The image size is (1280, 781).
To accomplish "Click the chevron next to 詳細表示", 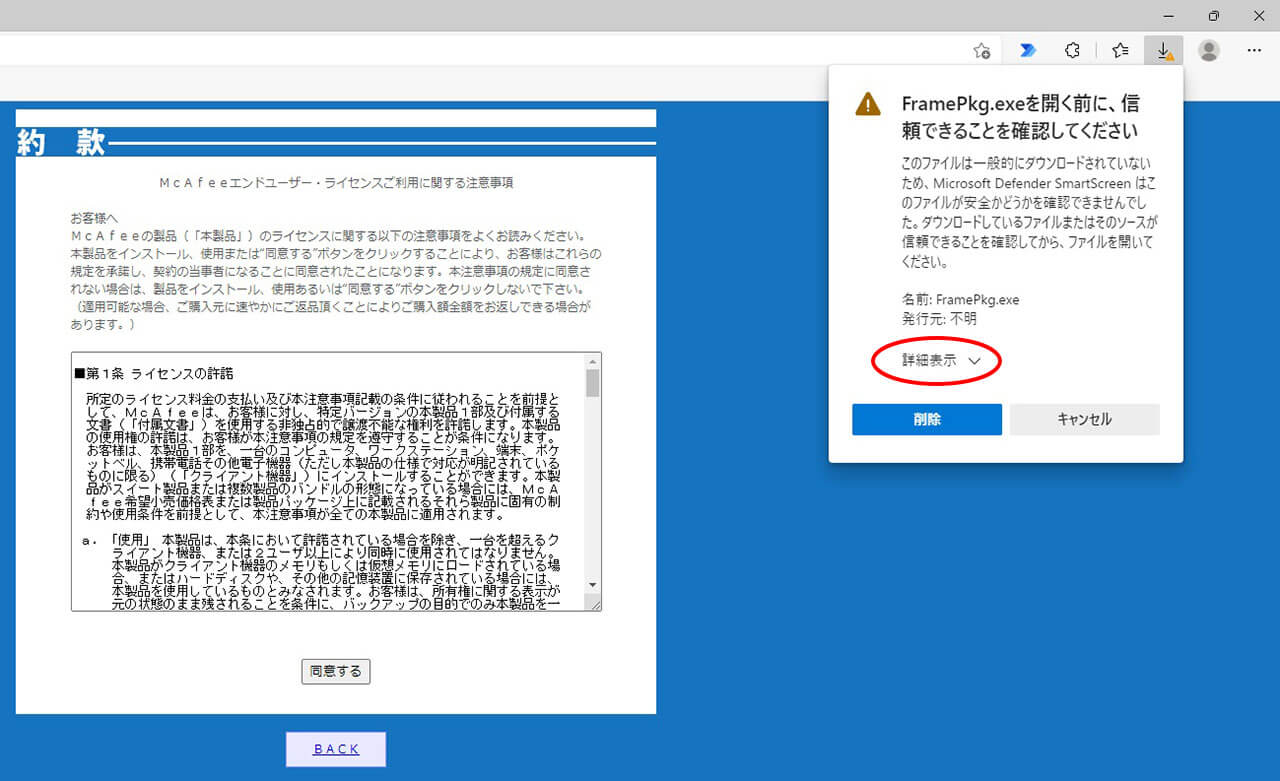I will (974, 362).
